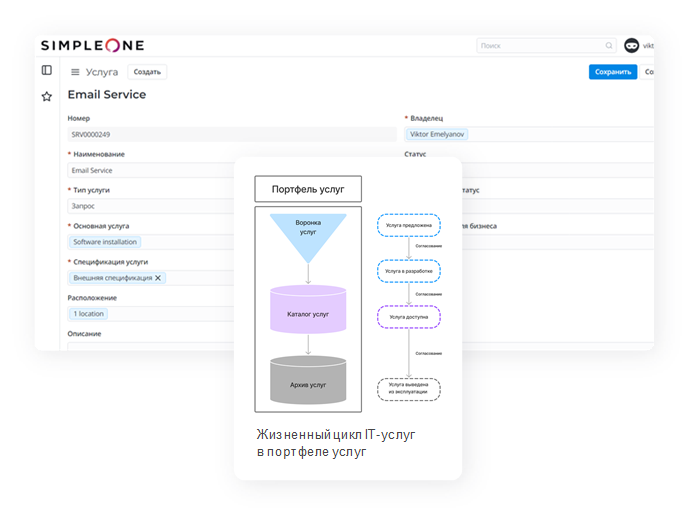Click the Расположение field label
This screenshot has width=696, height=522.
pyautogui.click(x=92, y=298)
